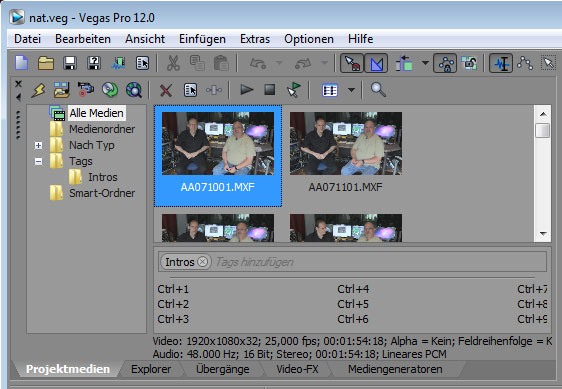Image resolution: width=562 pixels, height=389 pixels.
Task: Switch to the Mediengeneratoren tab
Action: tap(395, 369)
